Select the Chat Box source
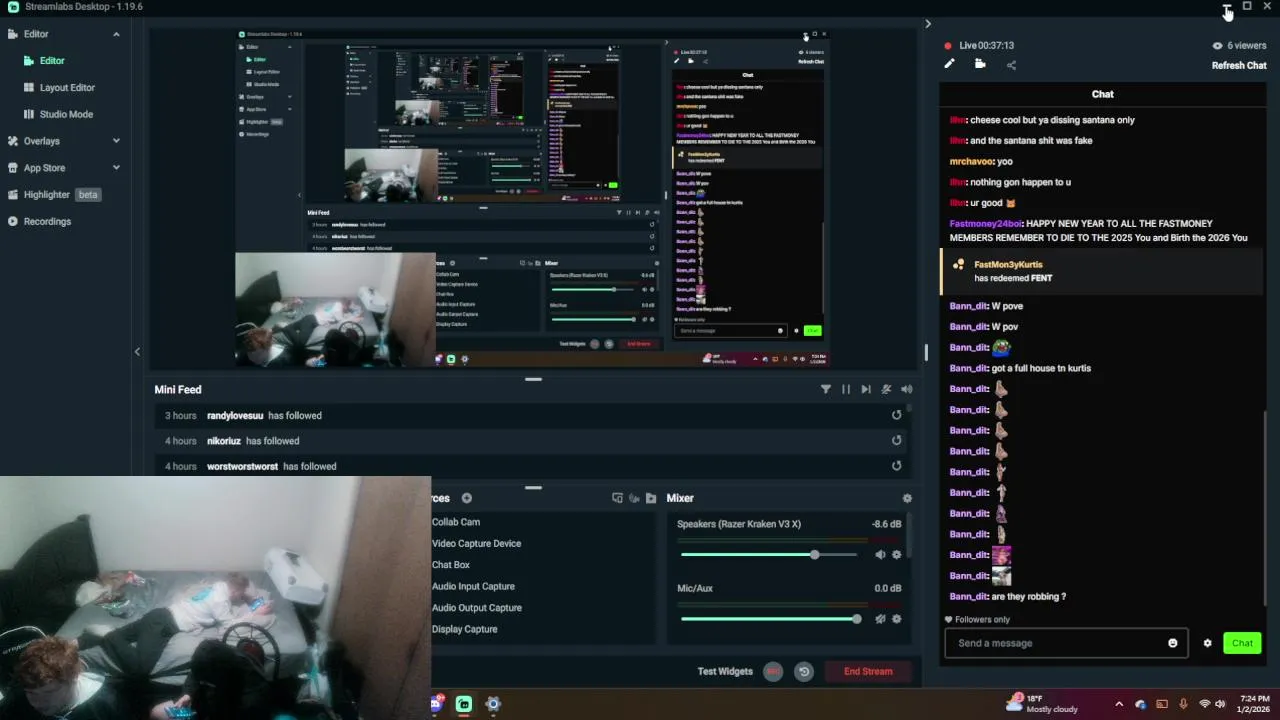This screenshot has height=720, width=1280. click(451, 565)
